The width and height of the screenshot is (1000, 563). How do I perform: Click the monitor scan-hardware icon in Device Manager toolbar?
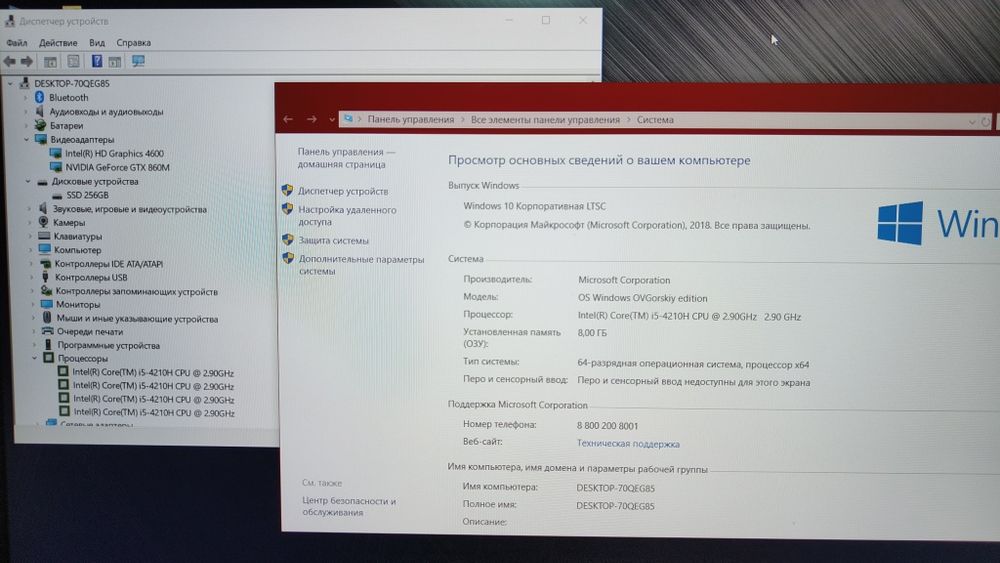point(138,61)
